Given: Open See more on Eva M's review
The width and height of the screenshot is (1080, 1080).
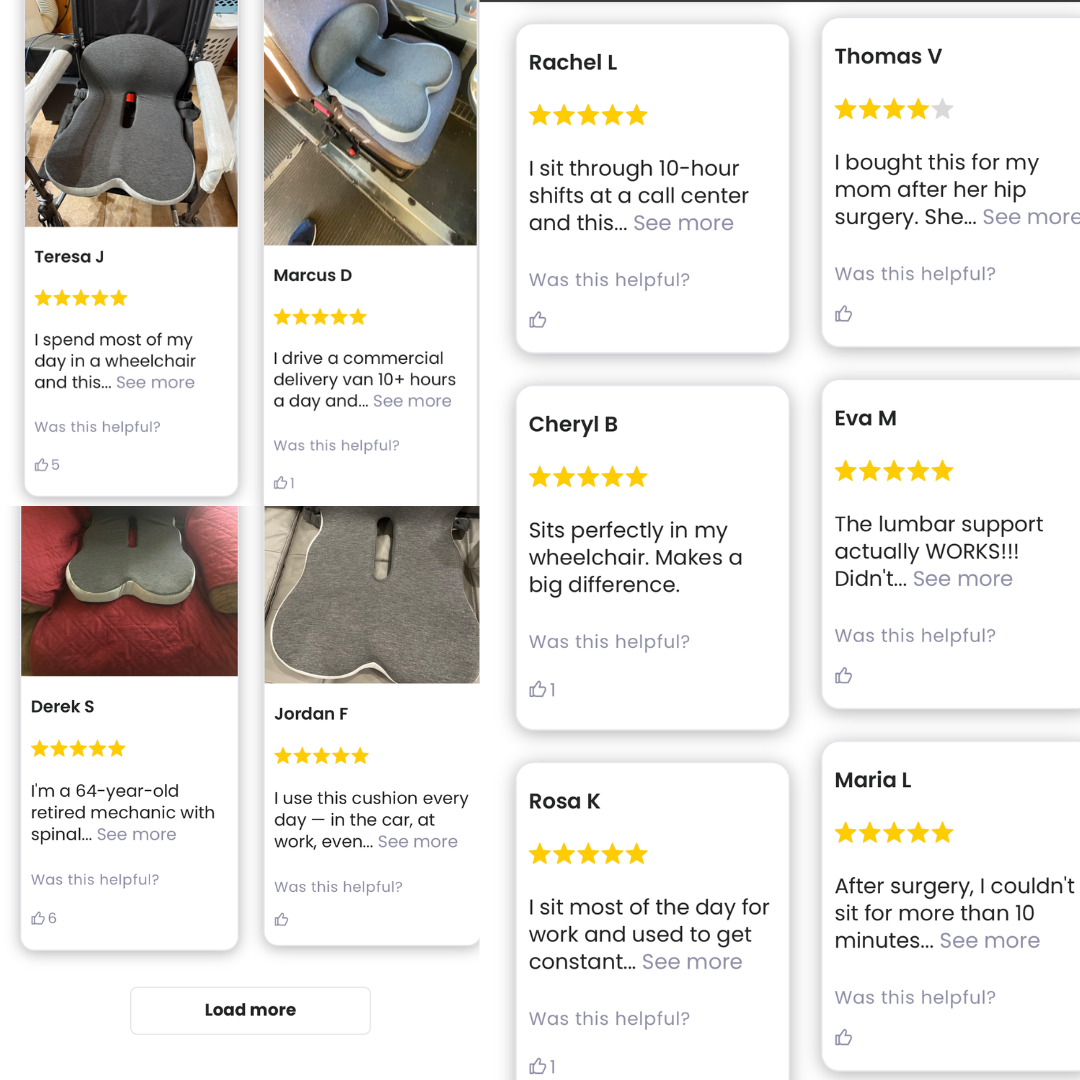Looking at the screenshot, I should click(962, 579).
